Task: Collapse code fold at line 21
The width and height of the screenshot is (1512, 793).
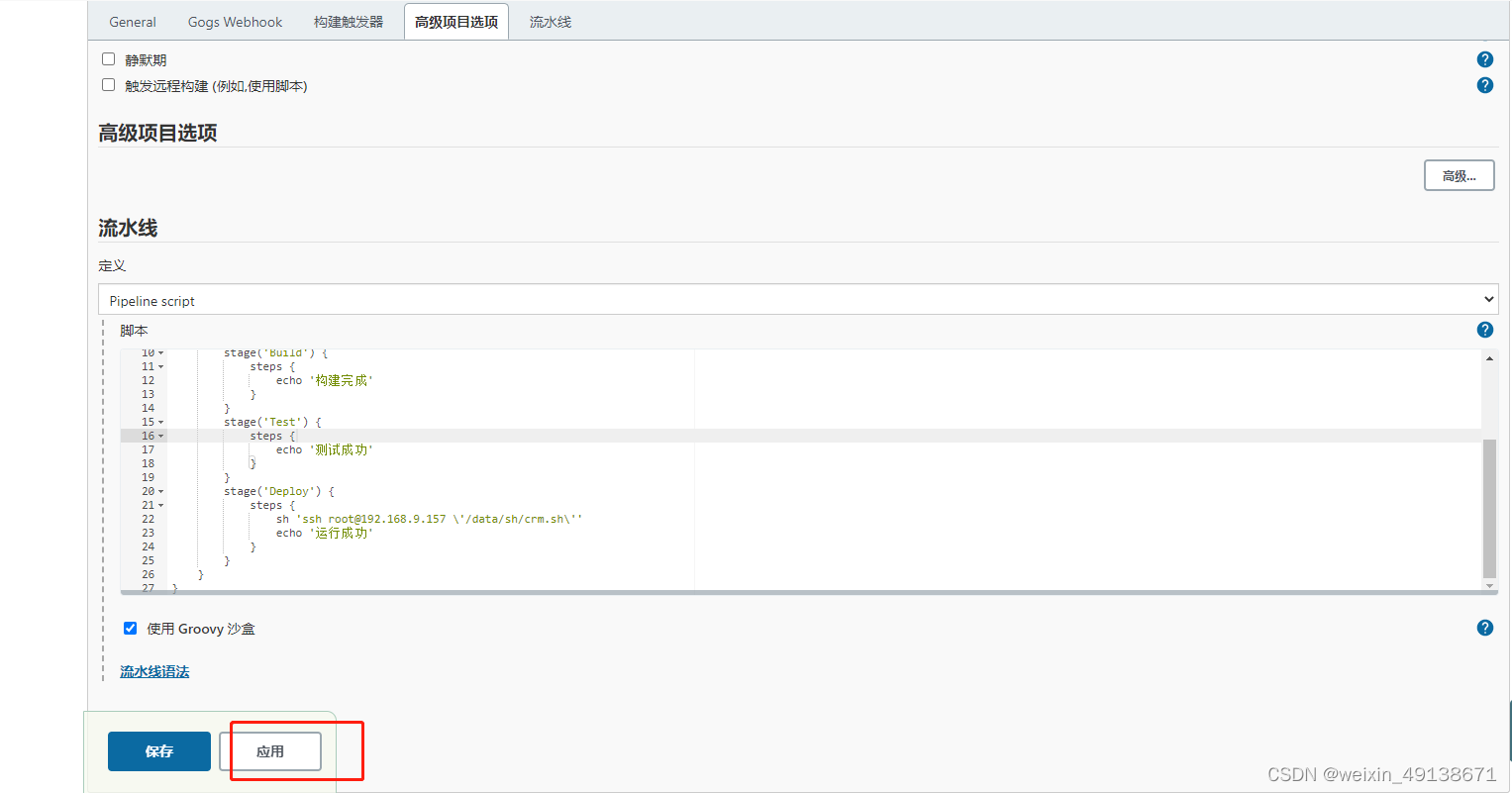Action: [x=161, y=506]
